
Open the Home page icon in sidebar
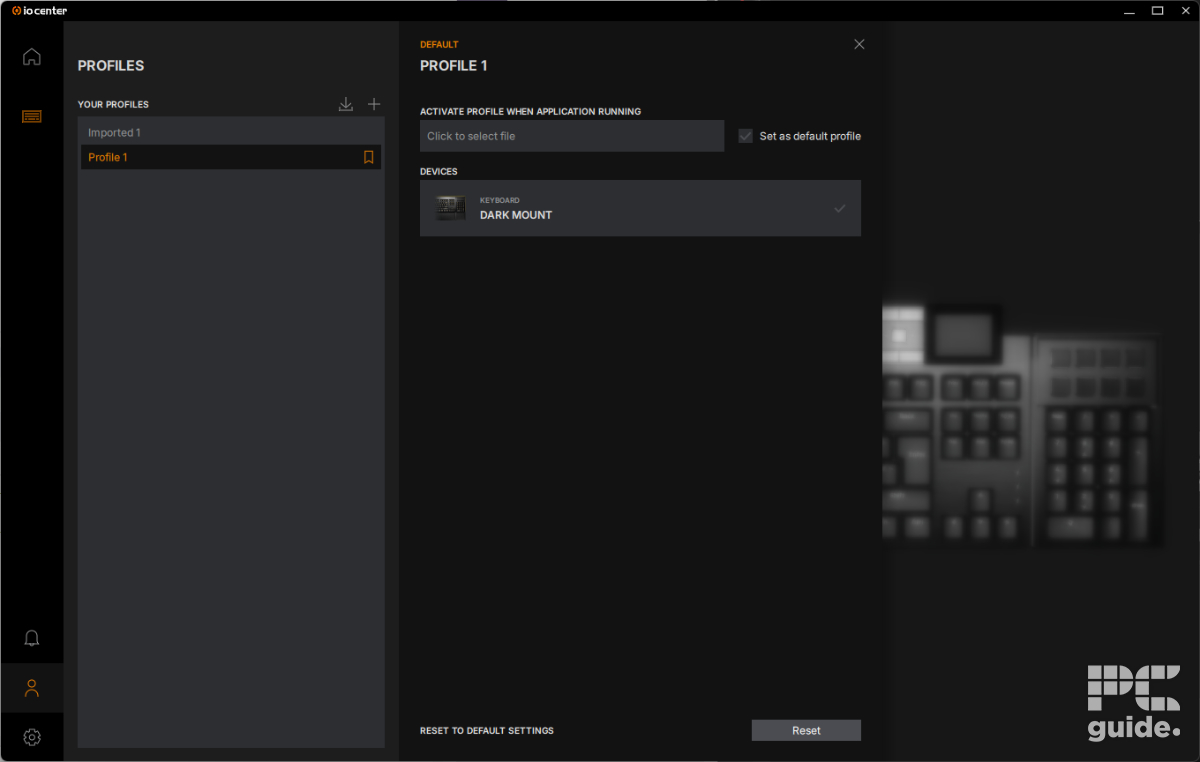32,57
